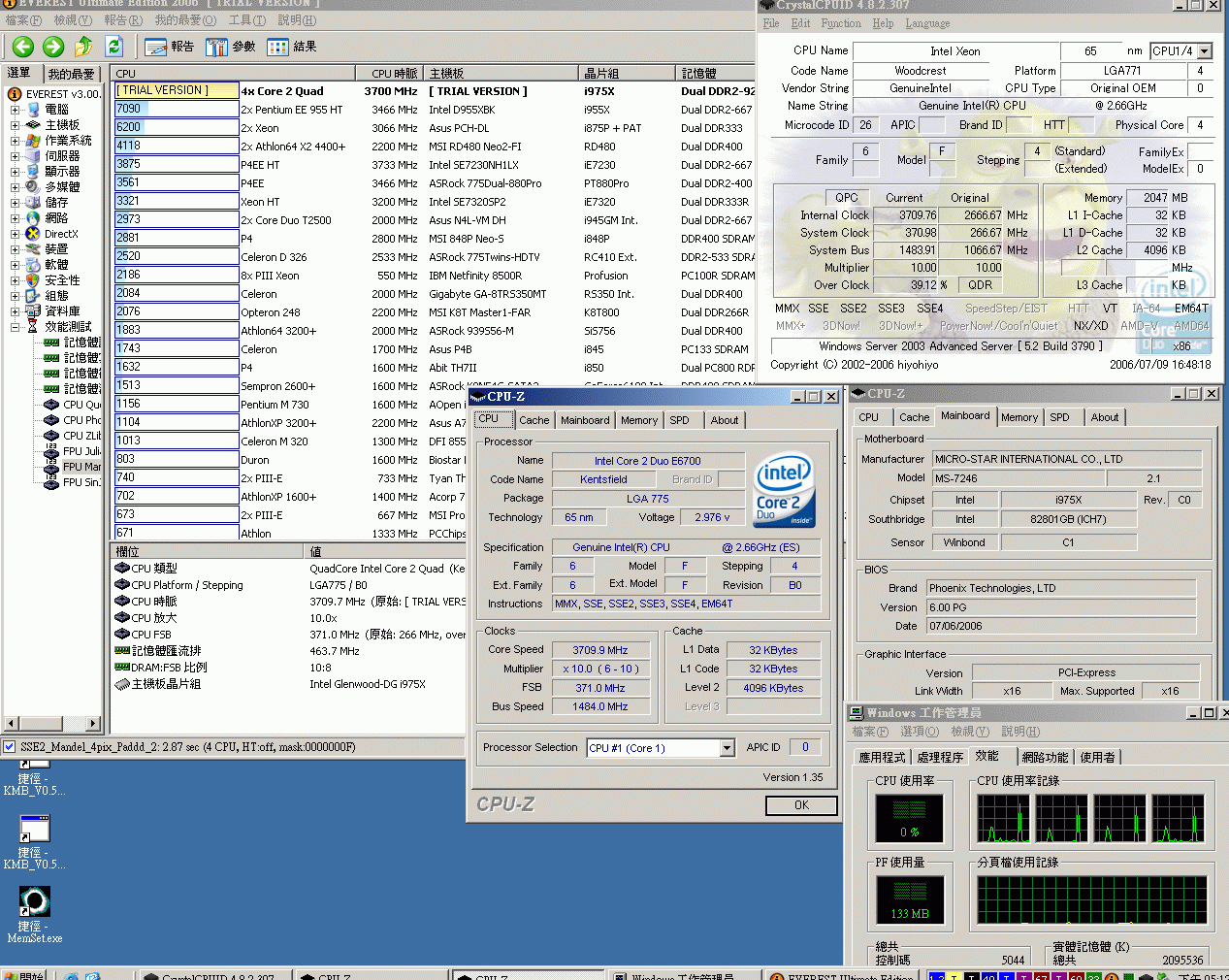Viewport: 1229px width, 980px height.
Task: Open the CPU1/4 dropdown in CrystalCPUID
Action: (x=1205, y=51)
